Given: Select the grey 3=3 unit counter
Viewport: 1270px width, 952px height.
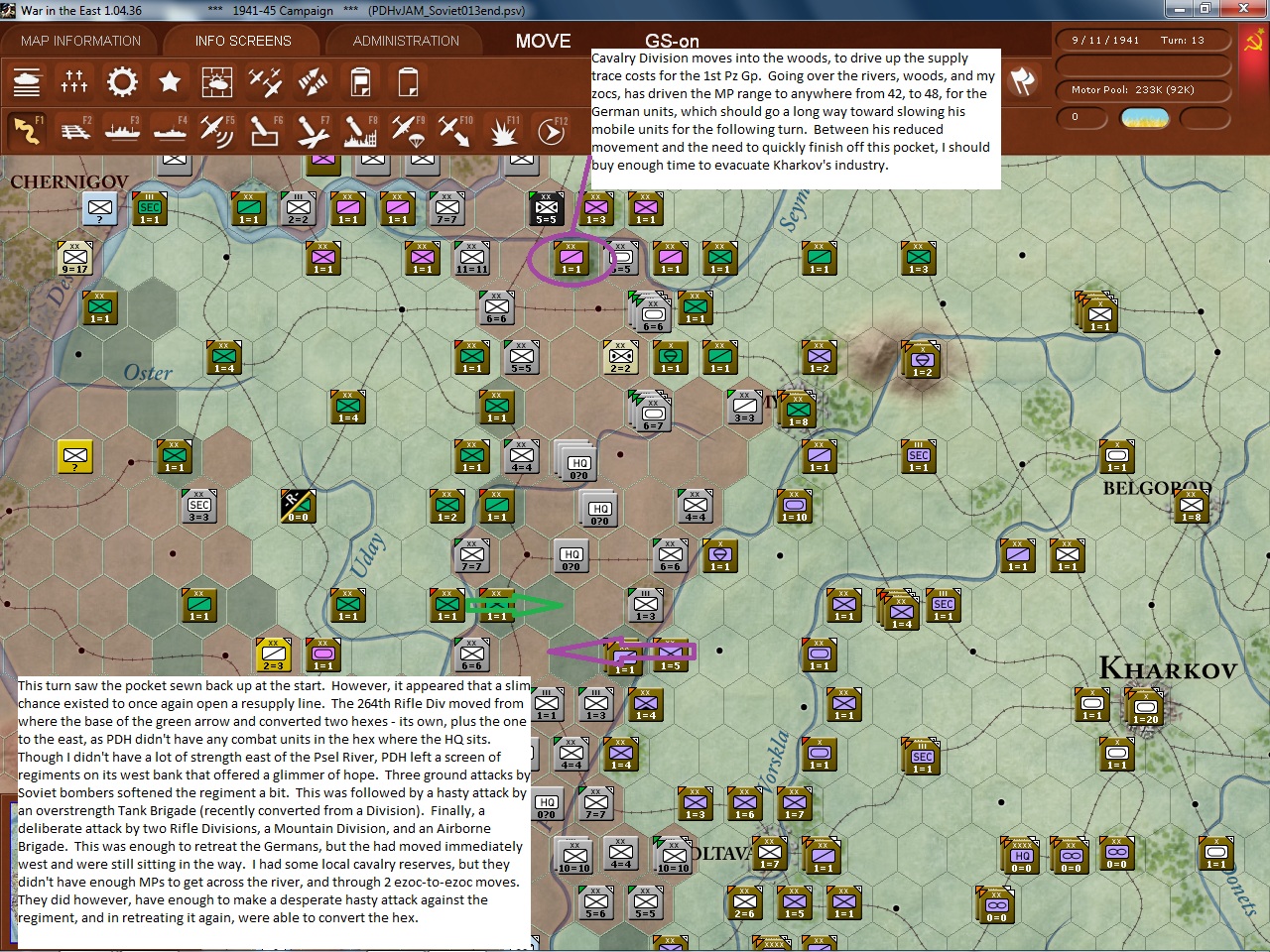Looking at the screenshot, I should 744,407.
